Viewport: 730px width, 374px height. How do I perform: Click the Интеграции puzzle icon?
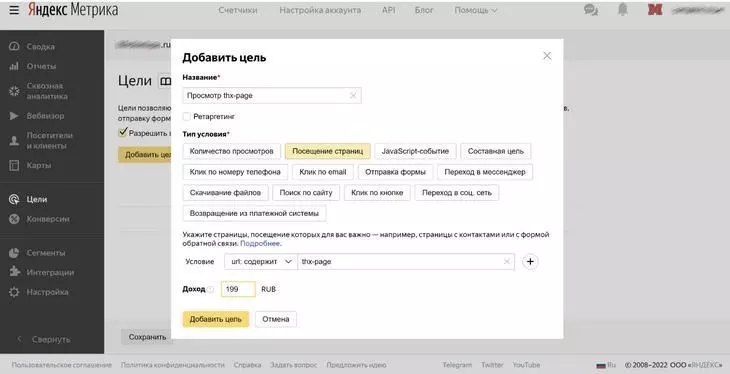click(14, 272)
